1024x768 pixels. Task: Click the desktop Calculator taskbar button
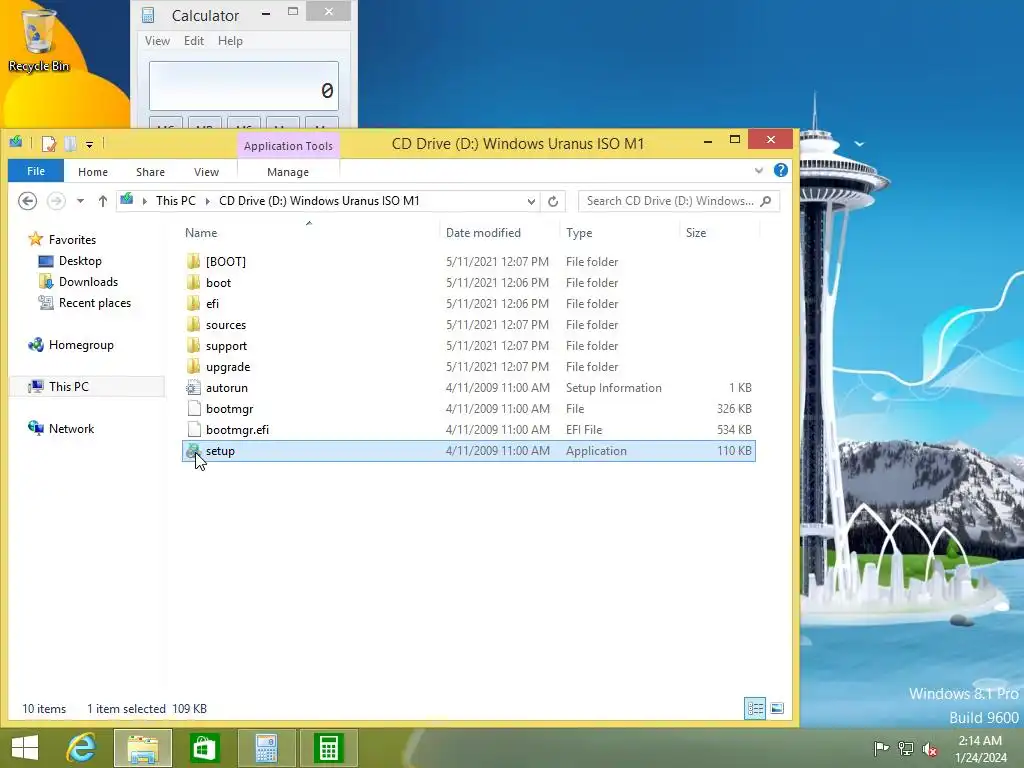(266, 748)
